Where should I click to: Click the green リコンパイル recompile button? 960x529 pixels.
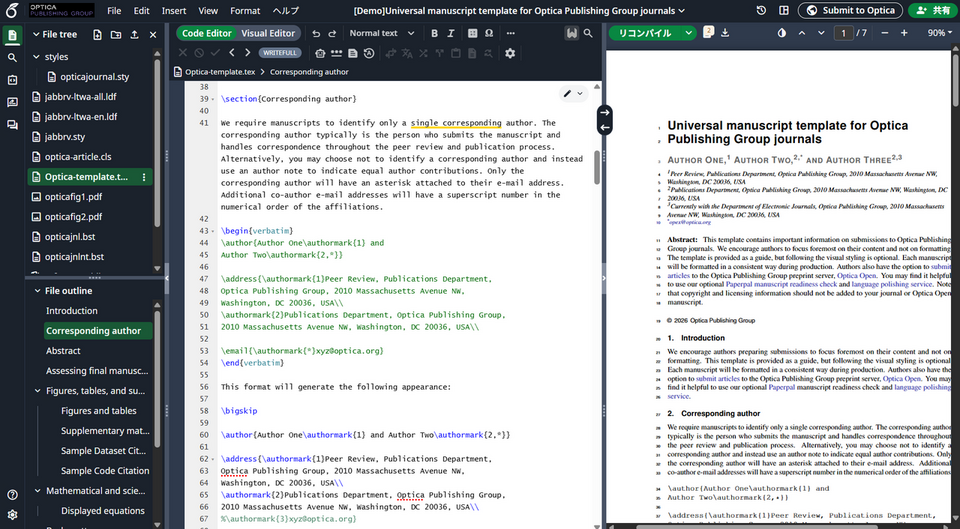coord(645,33)
